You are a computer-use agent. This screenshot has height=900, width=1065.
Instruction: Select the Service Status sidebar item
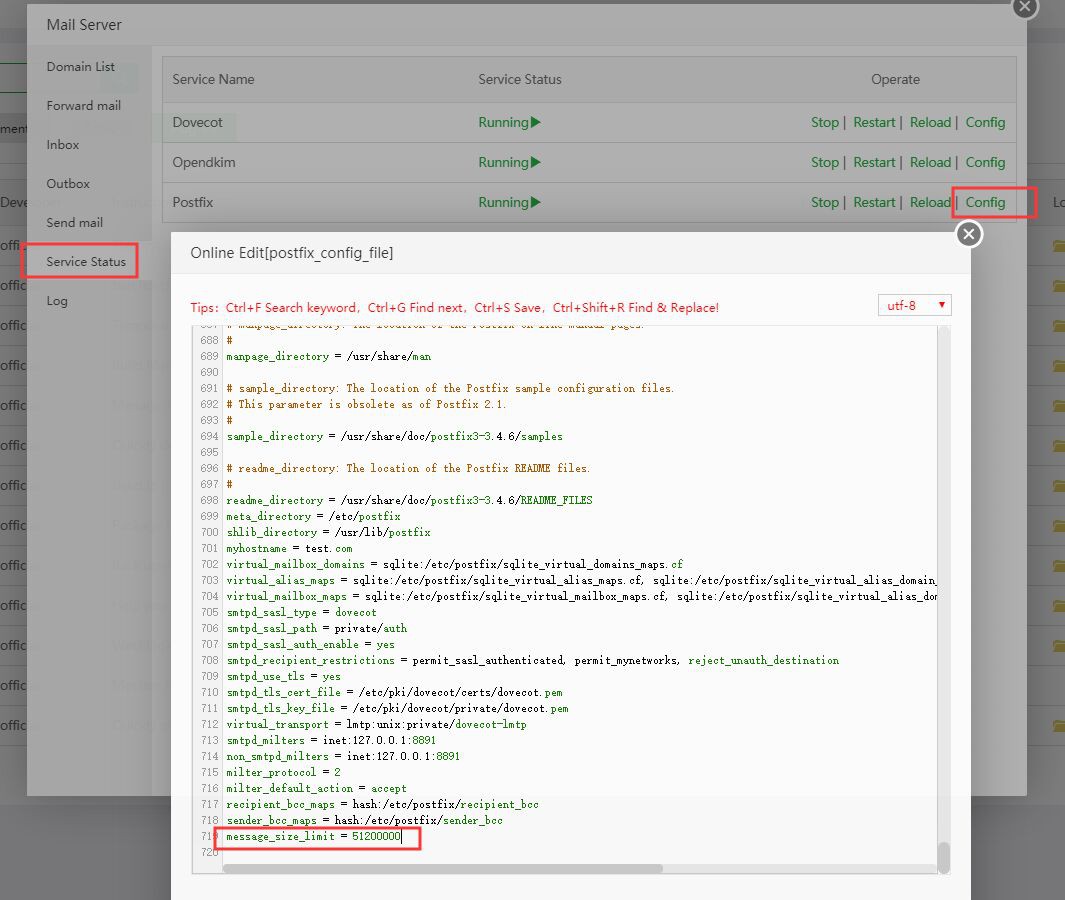[x=86, y=261]
